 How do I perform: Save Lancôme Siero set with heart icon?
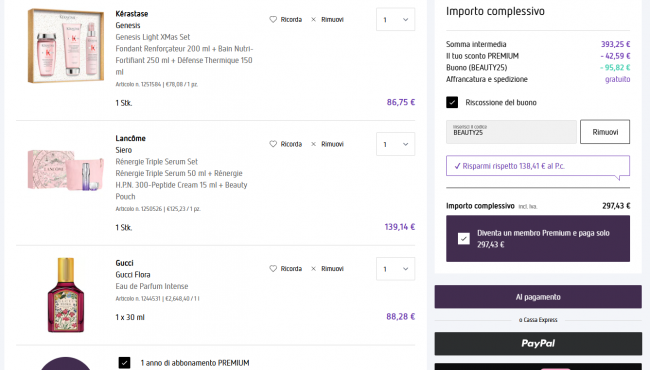click(x=273, y=144)
